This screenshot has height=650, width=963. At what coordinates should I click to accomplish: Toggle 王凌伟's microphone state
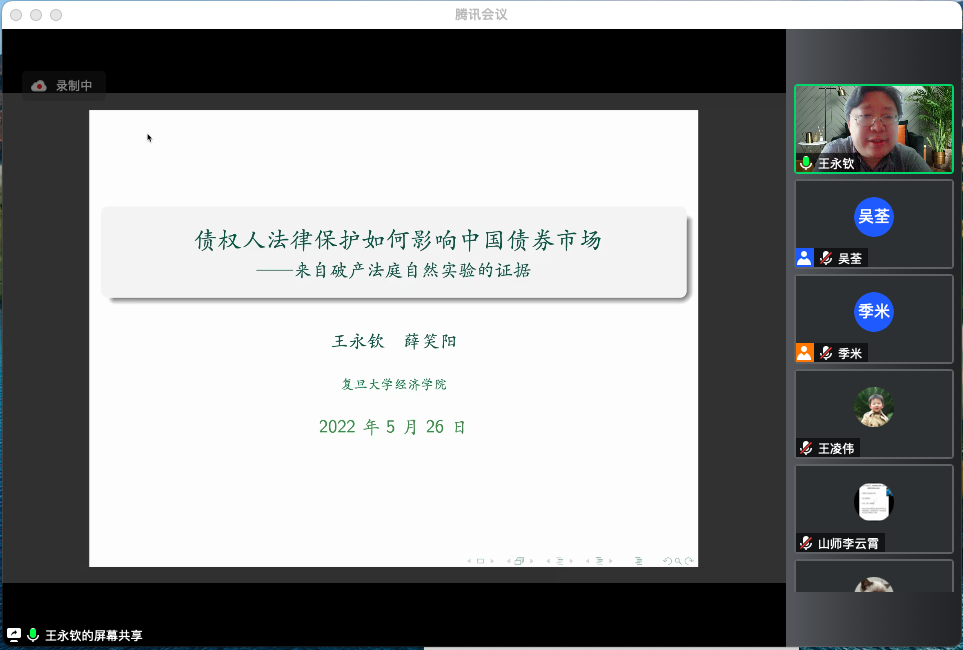808,448
